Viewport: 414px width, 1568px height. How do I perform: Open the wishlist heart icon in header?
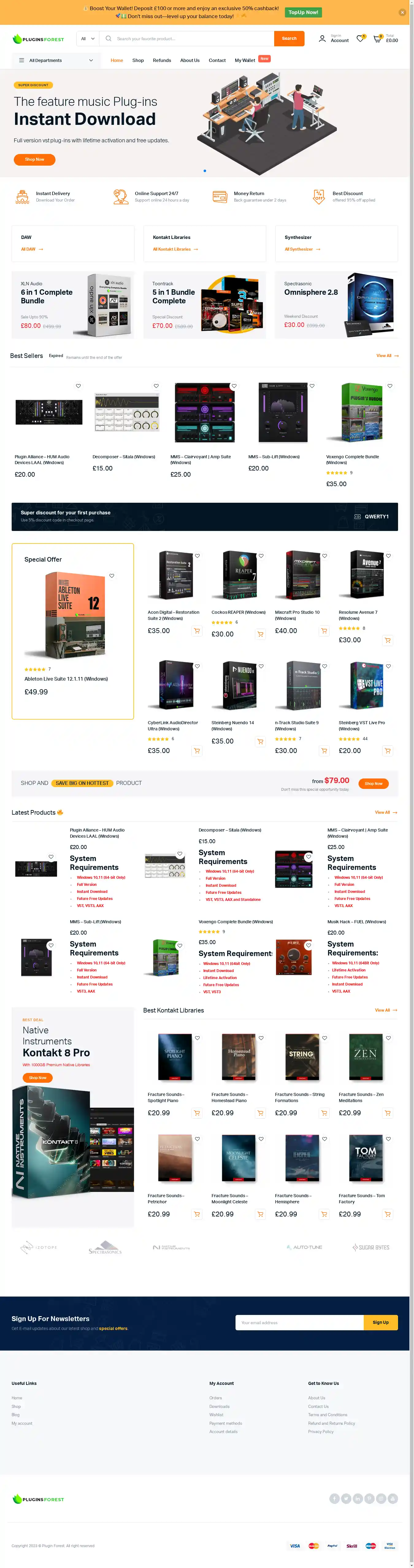tap(360, 38)
